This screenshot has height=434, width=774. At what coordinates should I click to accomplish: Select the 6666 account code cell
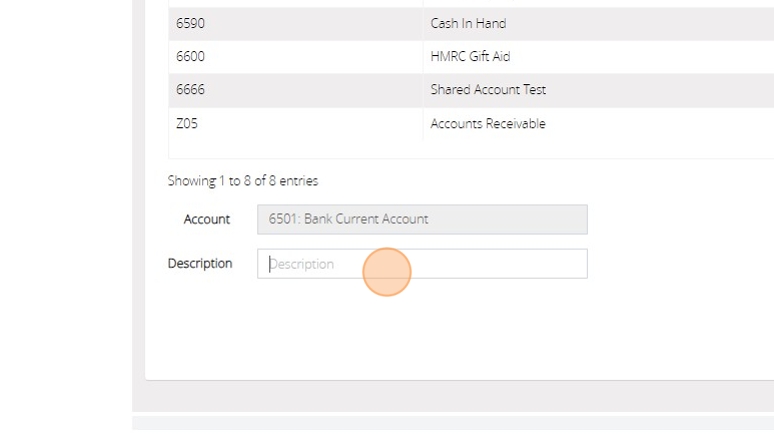point(190,90)
